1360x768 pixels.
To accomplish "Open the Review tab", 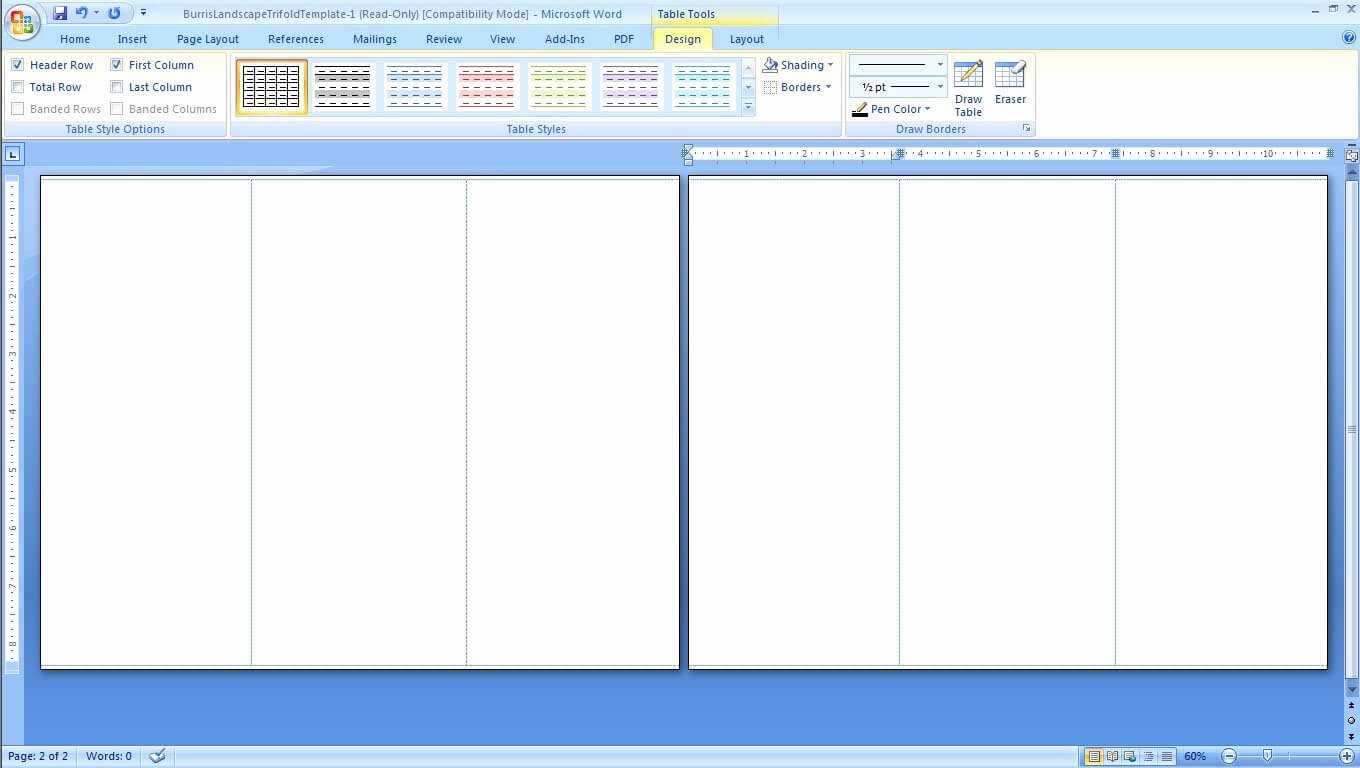I will [x=444, y=39].
